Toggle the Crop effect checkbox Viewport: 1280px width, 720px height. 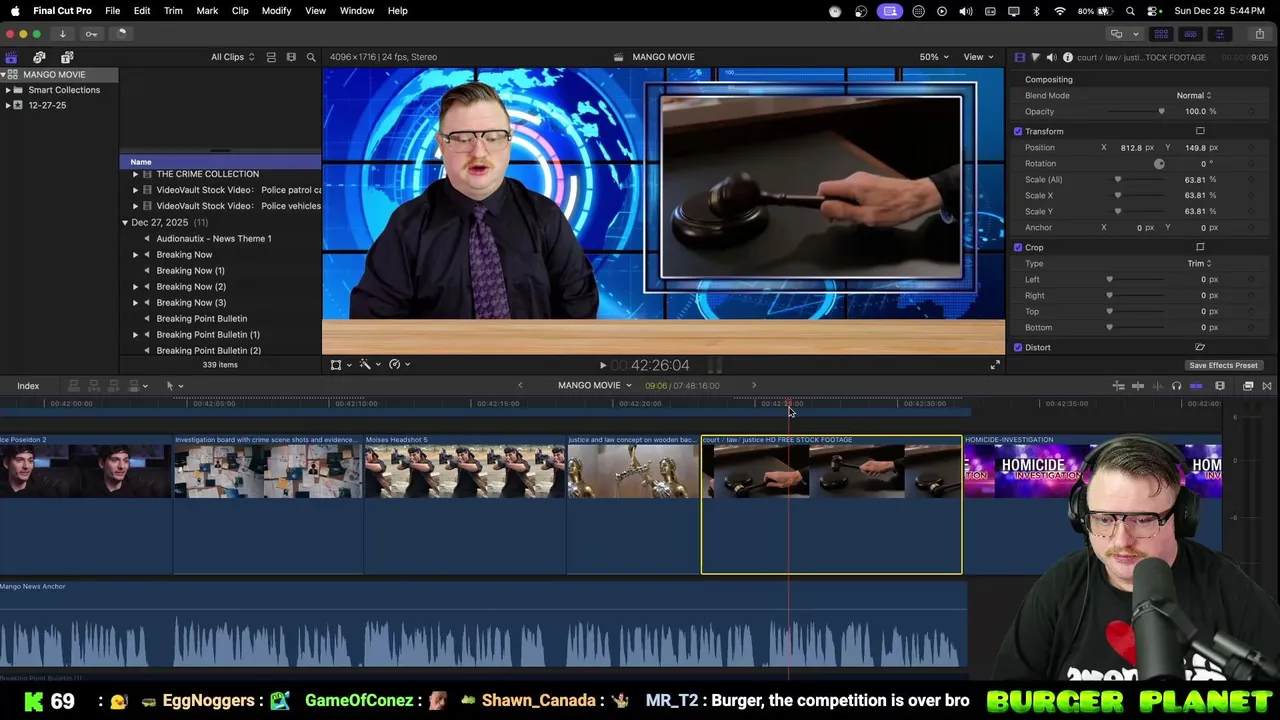1018,247
